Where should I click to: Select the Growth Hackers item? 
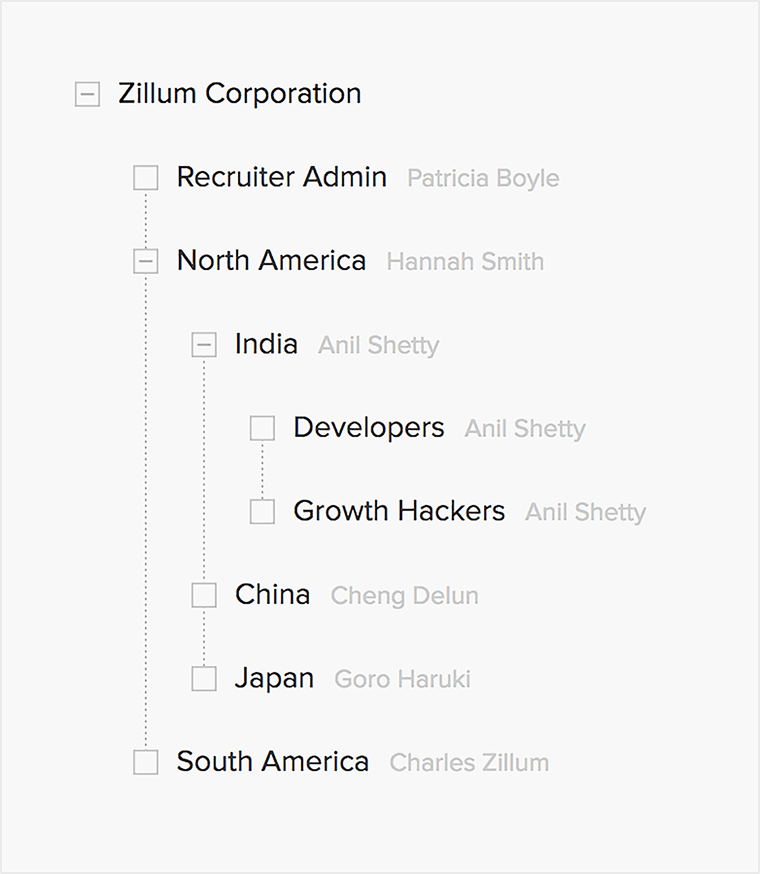click(x=398, y=511)
